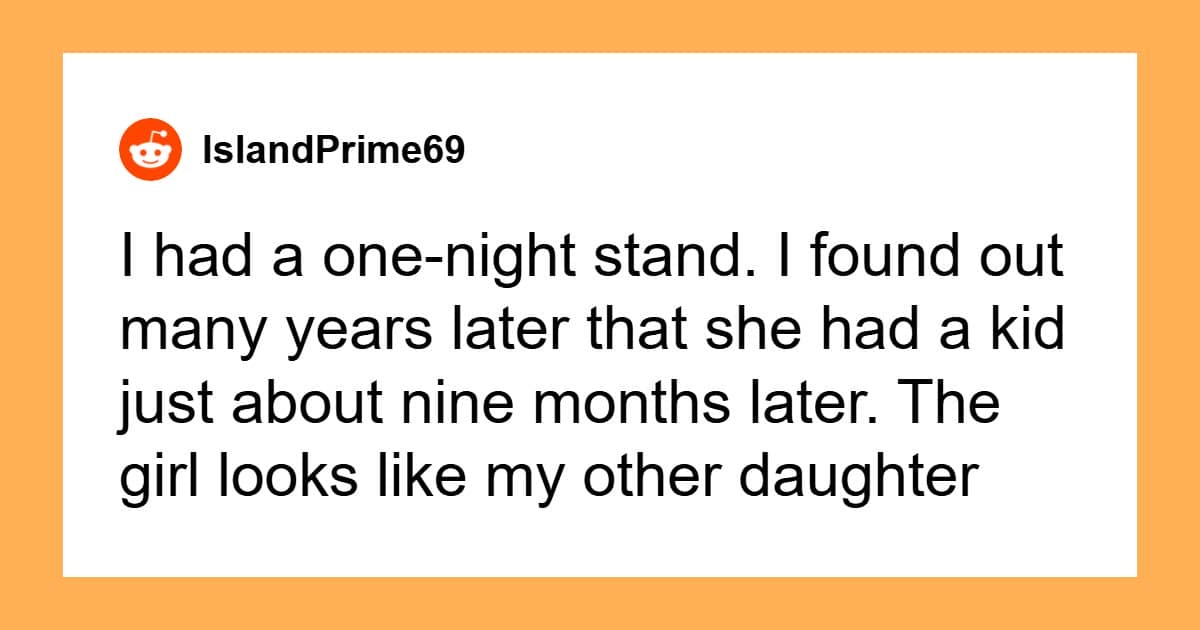Click the orange border above the post card
The image size is (1200, 630).
(600, 25)
